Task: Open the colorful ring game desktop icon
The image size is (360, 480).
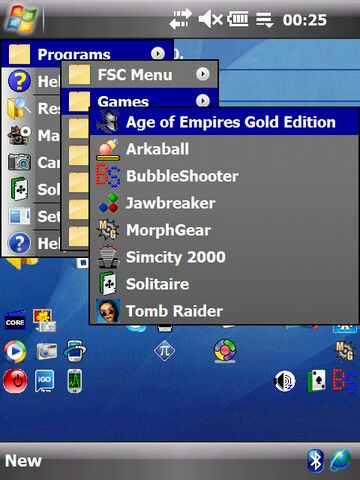Action: 225,351
